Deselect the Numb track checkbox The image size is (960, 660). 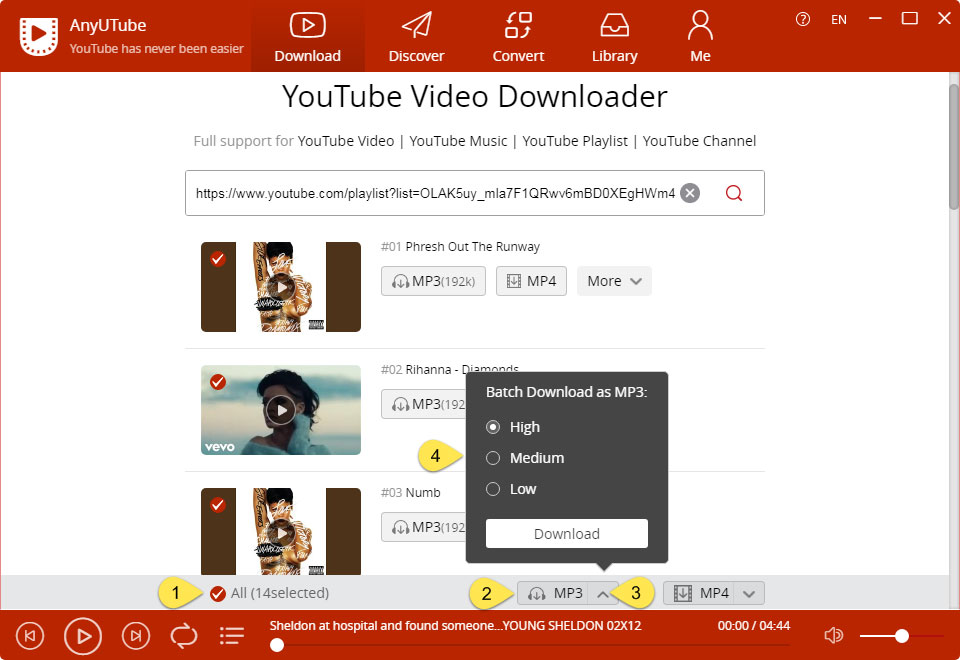coord(217,505)
